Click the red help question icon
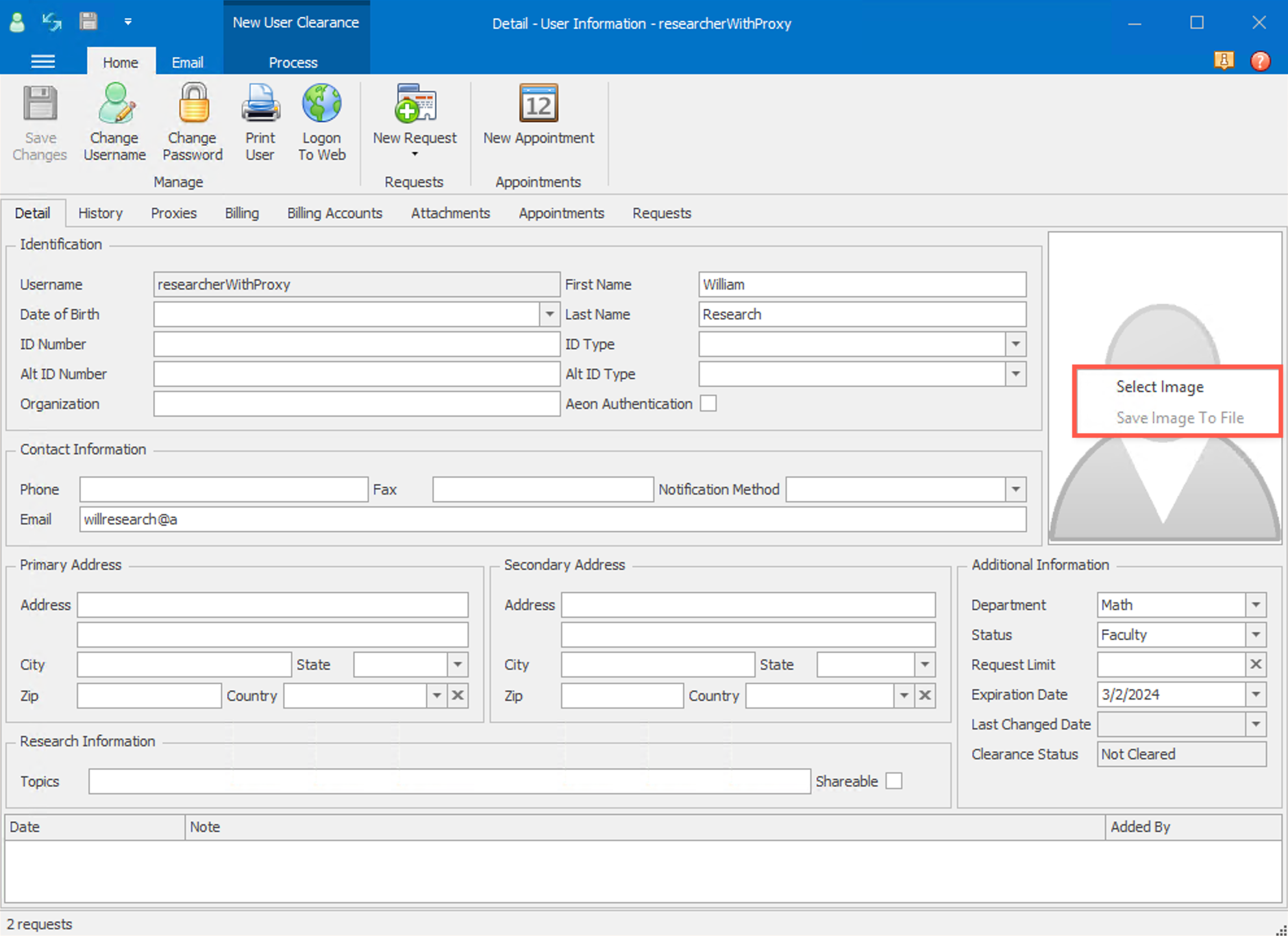The image size is (1288, 936). (1259, 61)
